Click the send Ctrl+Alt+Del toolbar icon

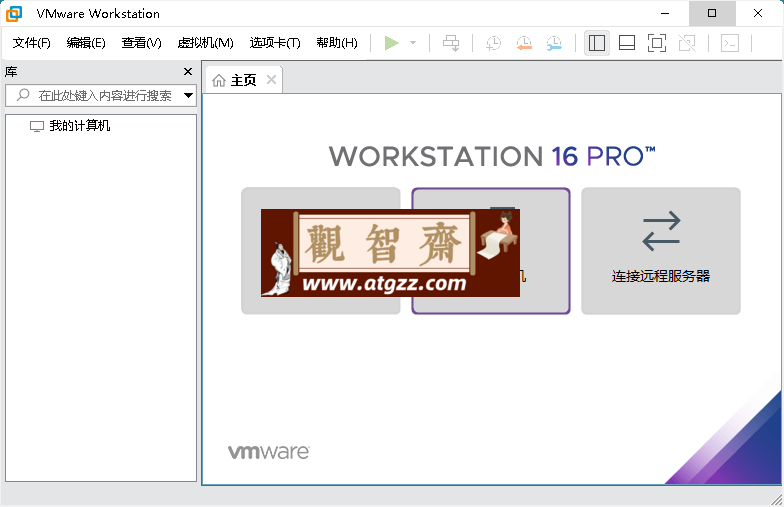coord(451,43)
